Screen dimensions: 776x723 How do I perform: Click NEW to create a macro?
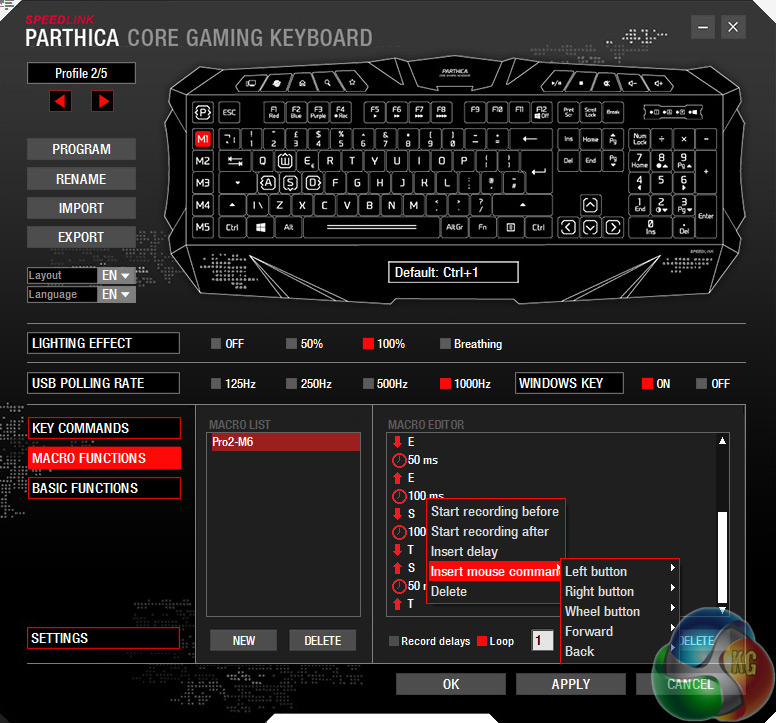tap(243, 641)
